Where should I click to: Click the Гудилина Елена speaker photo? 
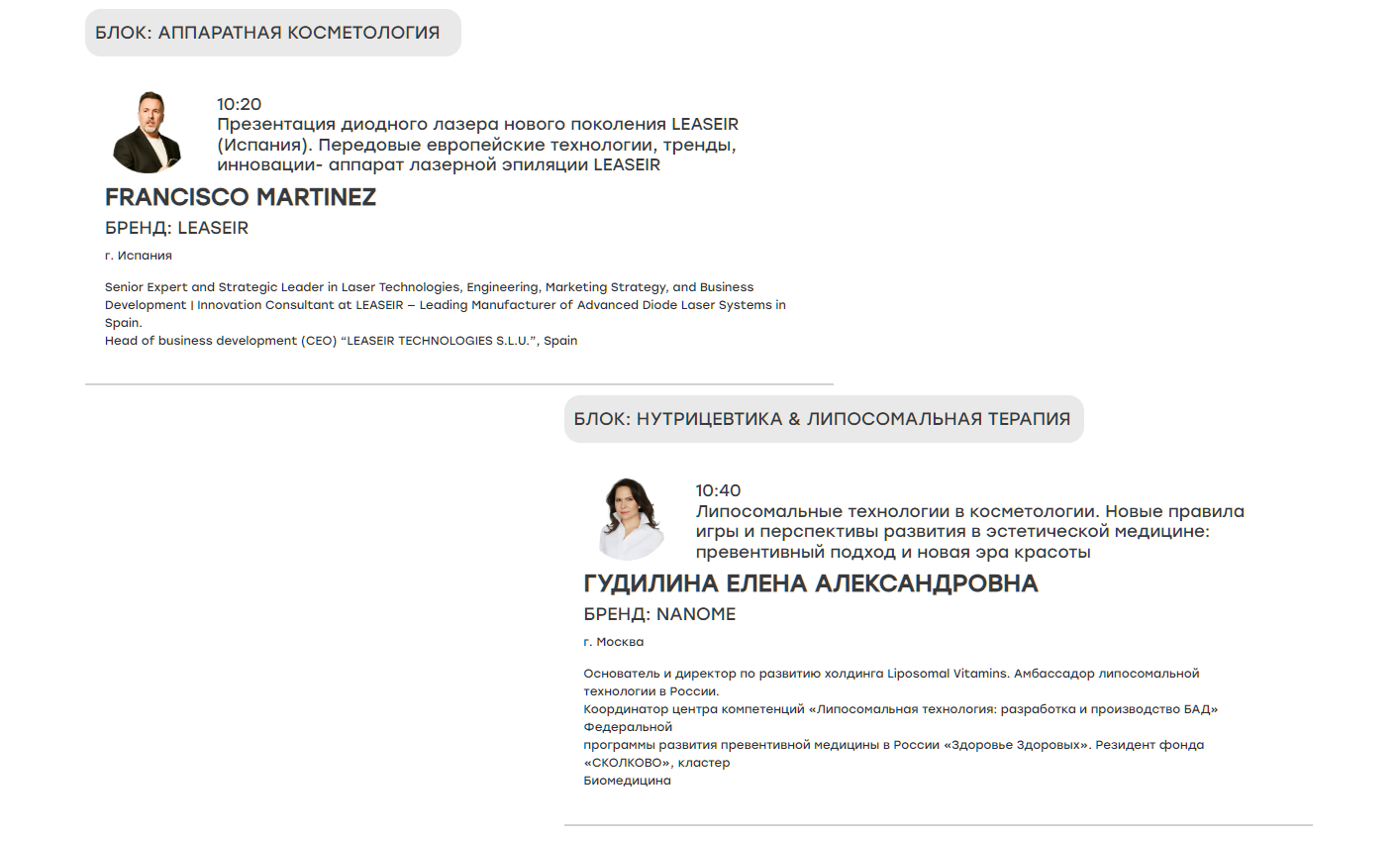click(630, 519)
